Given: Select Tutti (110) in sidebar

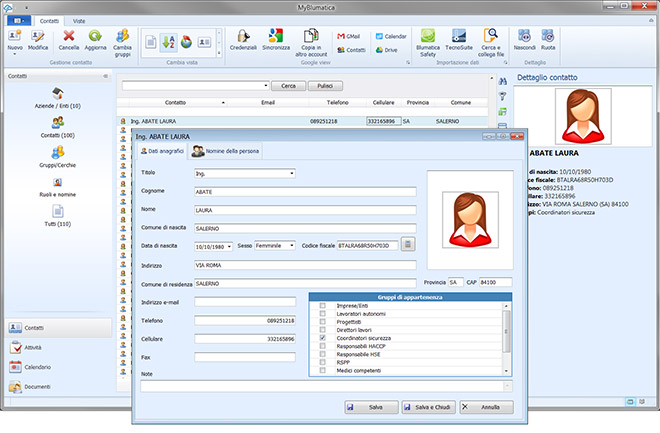Looking at the screenshot, I should [x=58, y=216].
